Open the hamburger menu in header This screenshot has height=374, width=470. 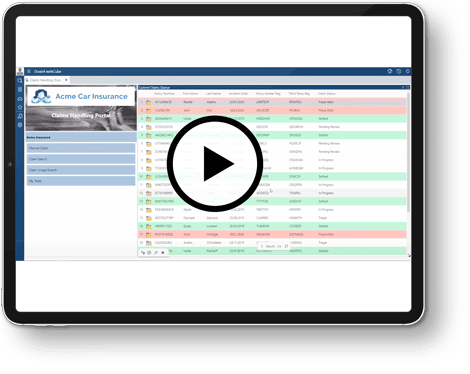(x=29, y=71)
